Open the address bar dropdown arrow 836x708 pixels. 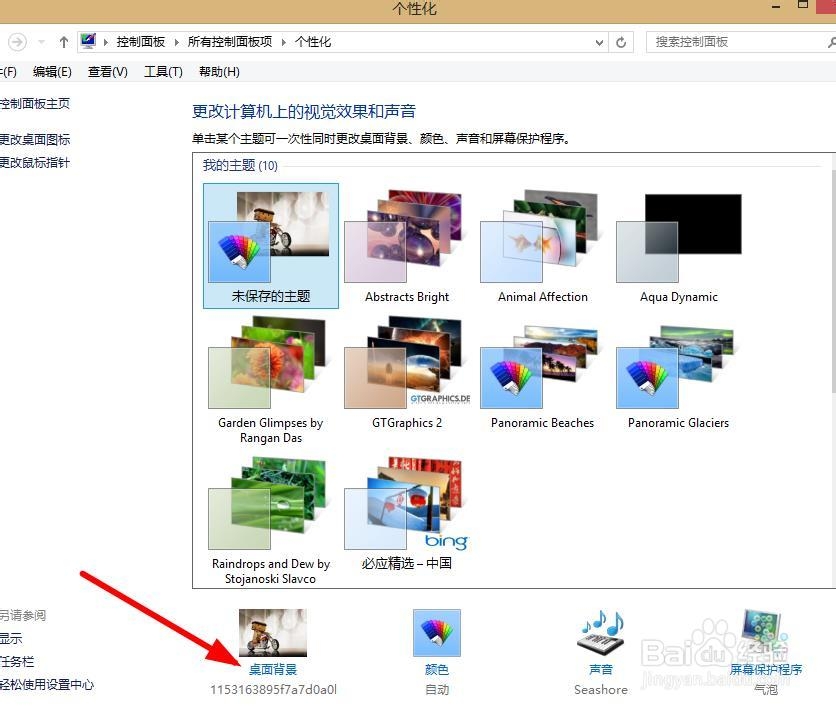tap(599, 41)
